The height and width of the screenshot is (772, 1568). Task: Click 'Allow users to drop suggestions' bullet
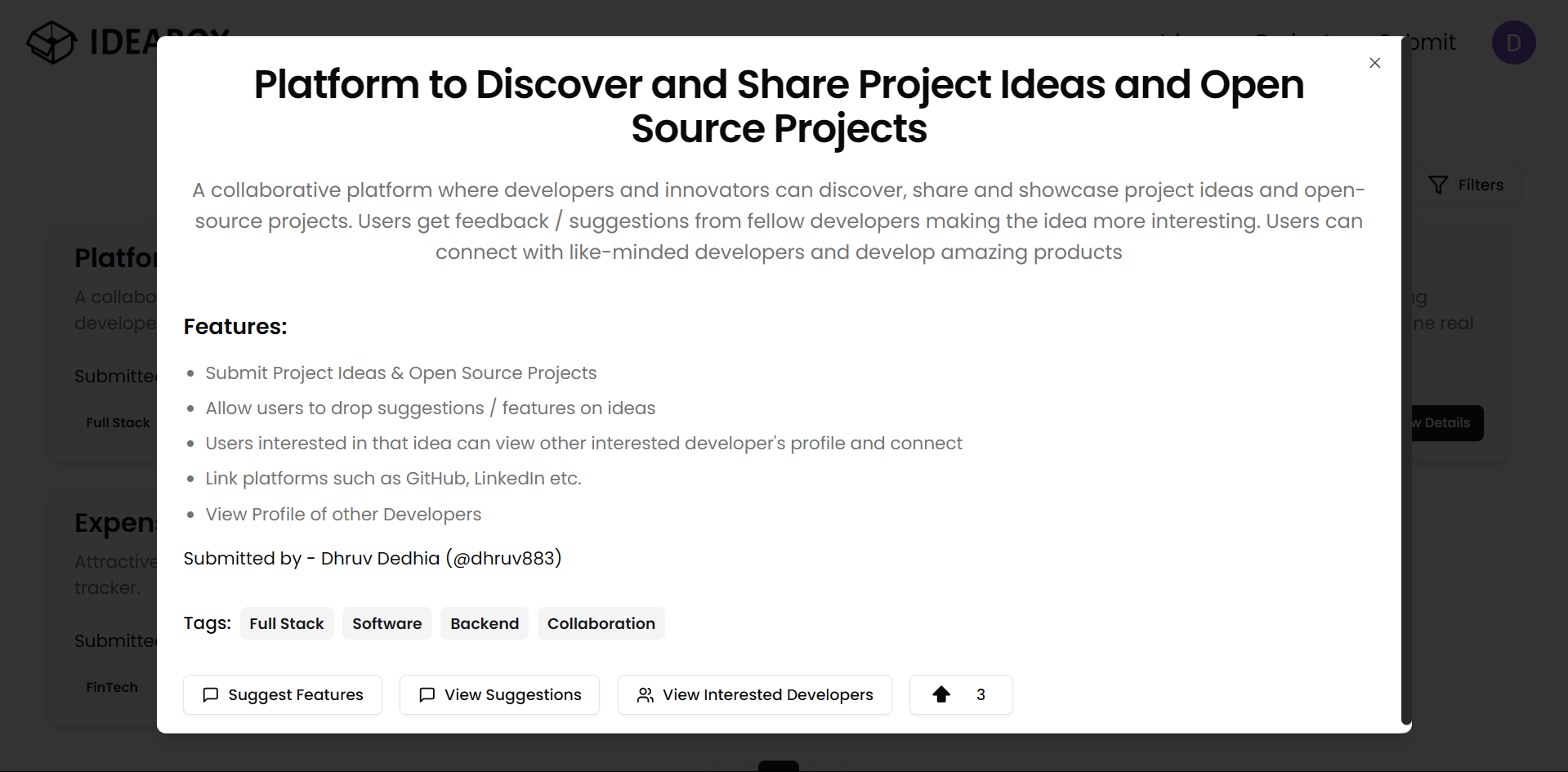431,408
